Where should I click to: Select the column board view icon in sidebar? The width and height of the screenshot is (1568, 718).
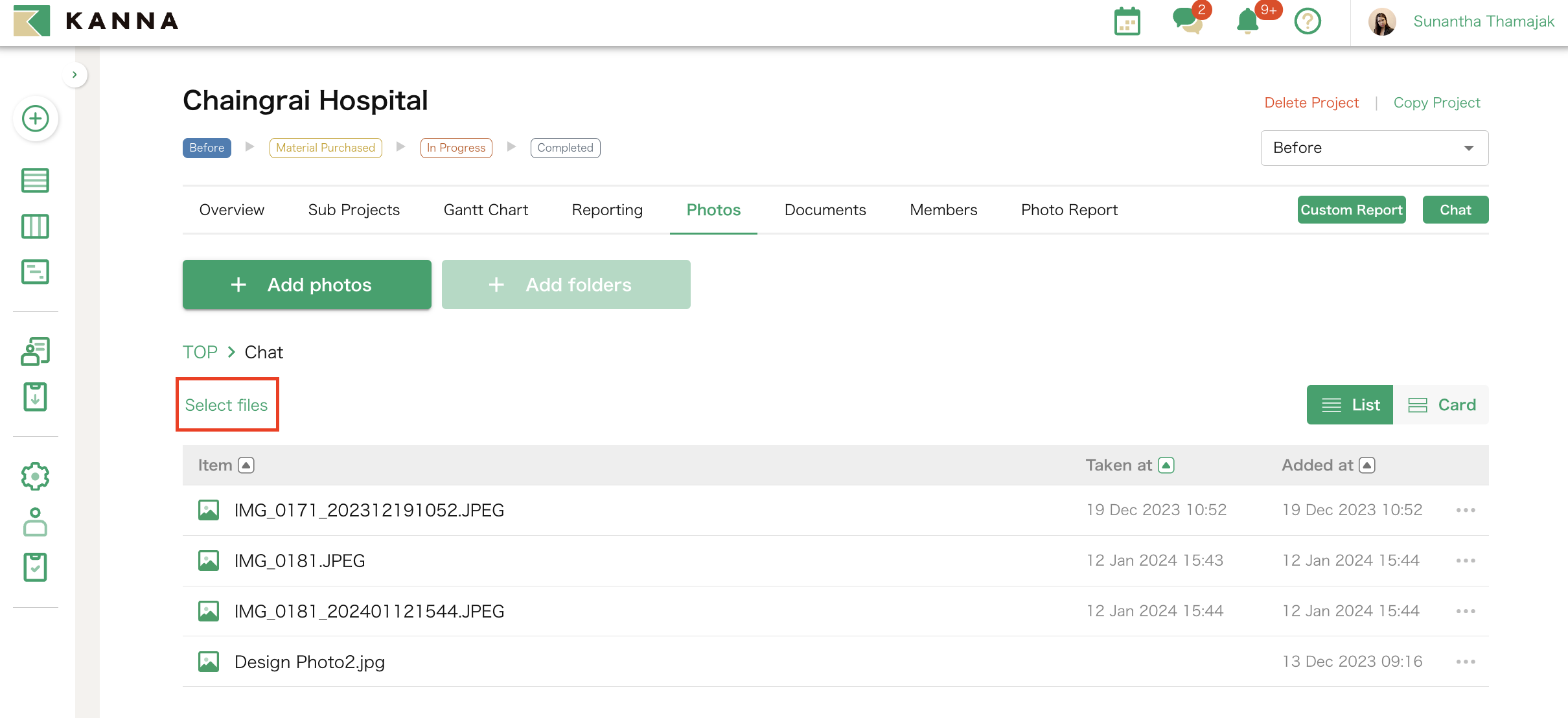click(x=36, y=226)
